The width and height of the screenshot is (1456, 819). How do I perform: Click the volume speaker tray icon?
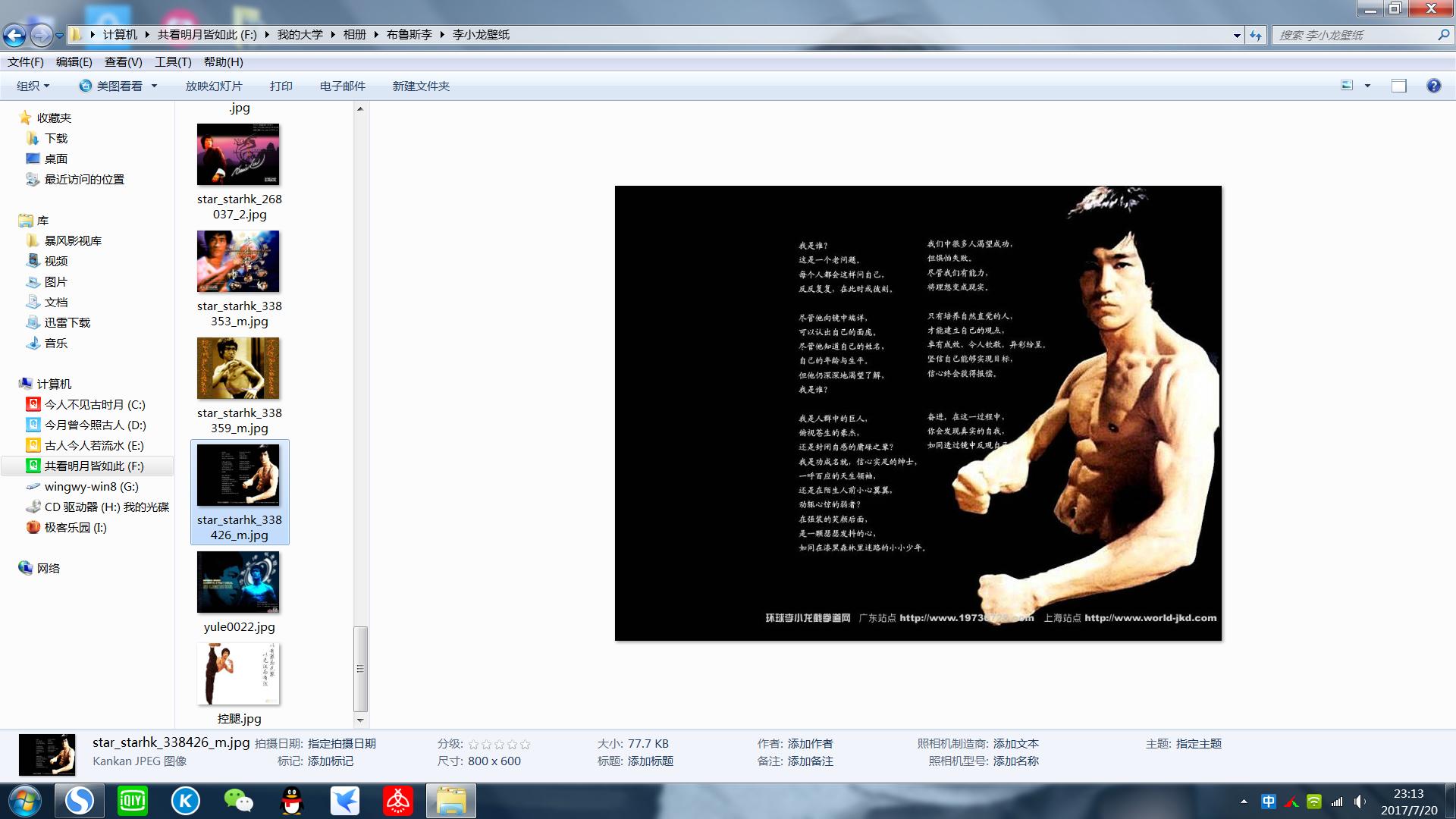1359,802
